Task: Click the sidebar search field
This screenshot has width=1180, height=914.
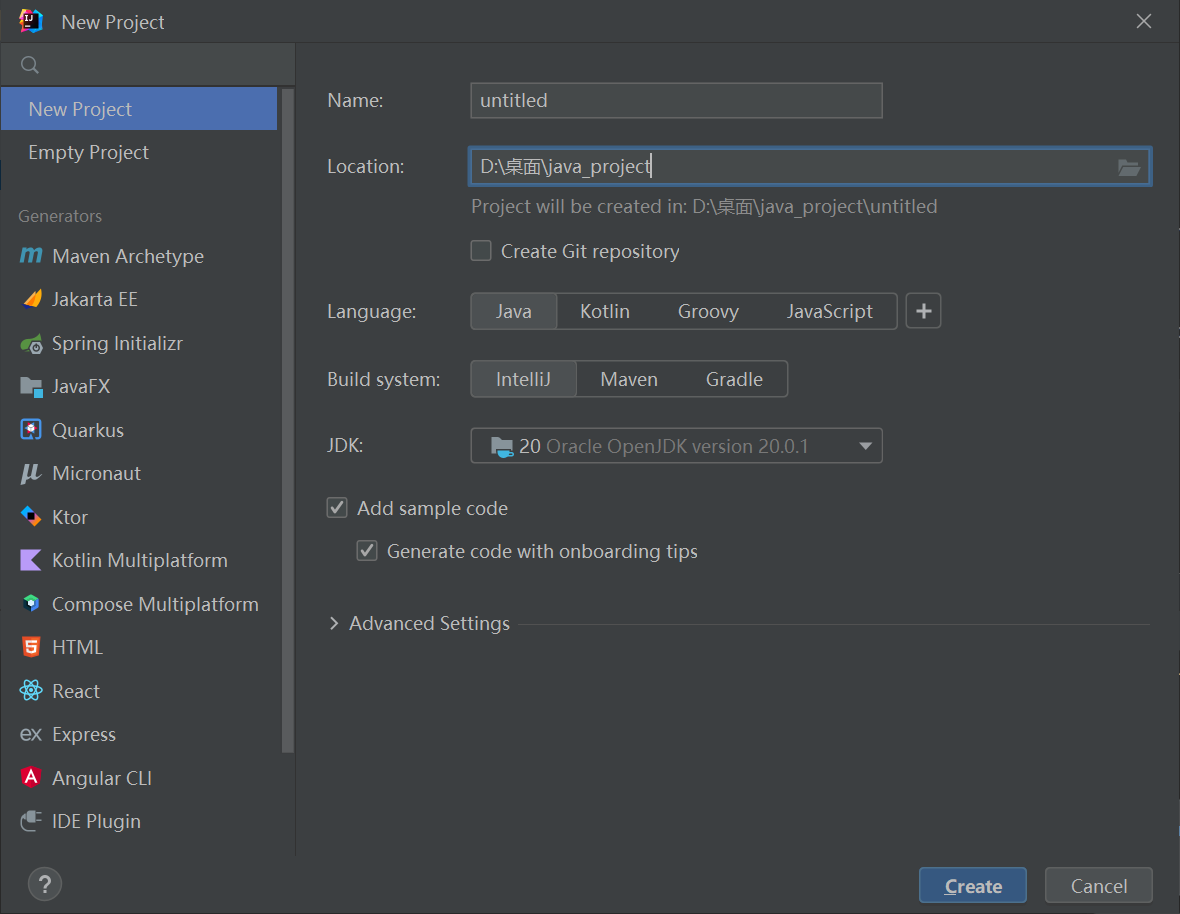Action: click(148, 65)
